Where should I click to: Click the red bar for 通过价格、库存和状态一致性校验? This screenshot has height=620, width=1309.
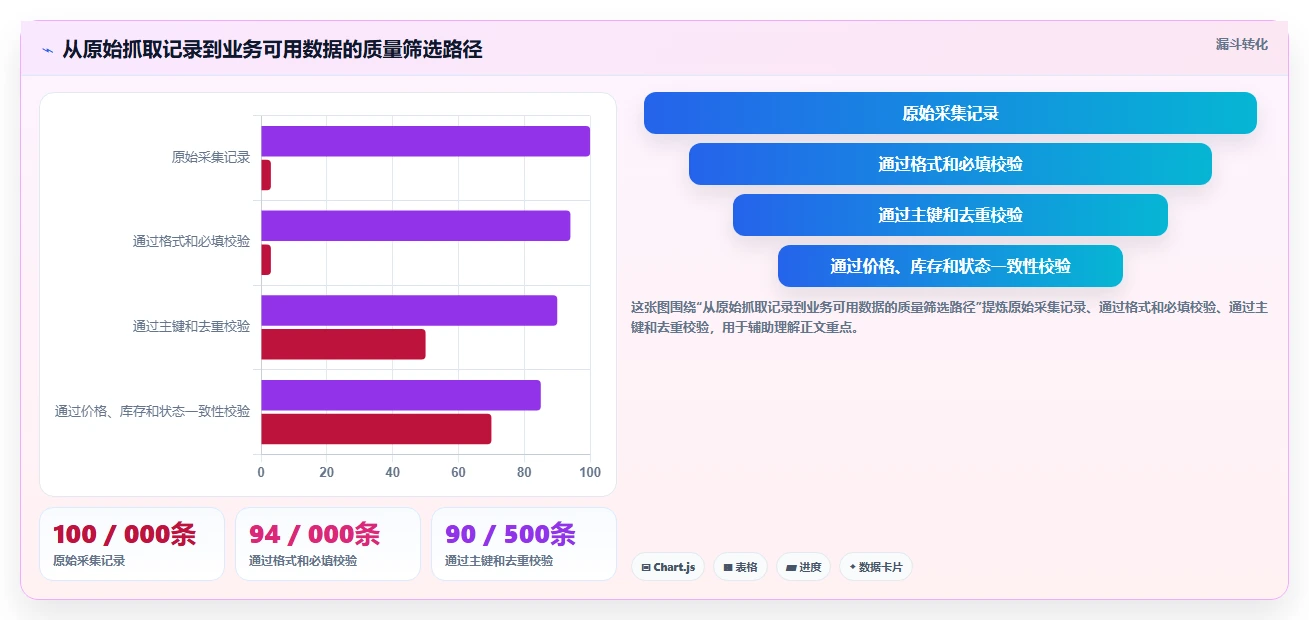tap(376, 429)
